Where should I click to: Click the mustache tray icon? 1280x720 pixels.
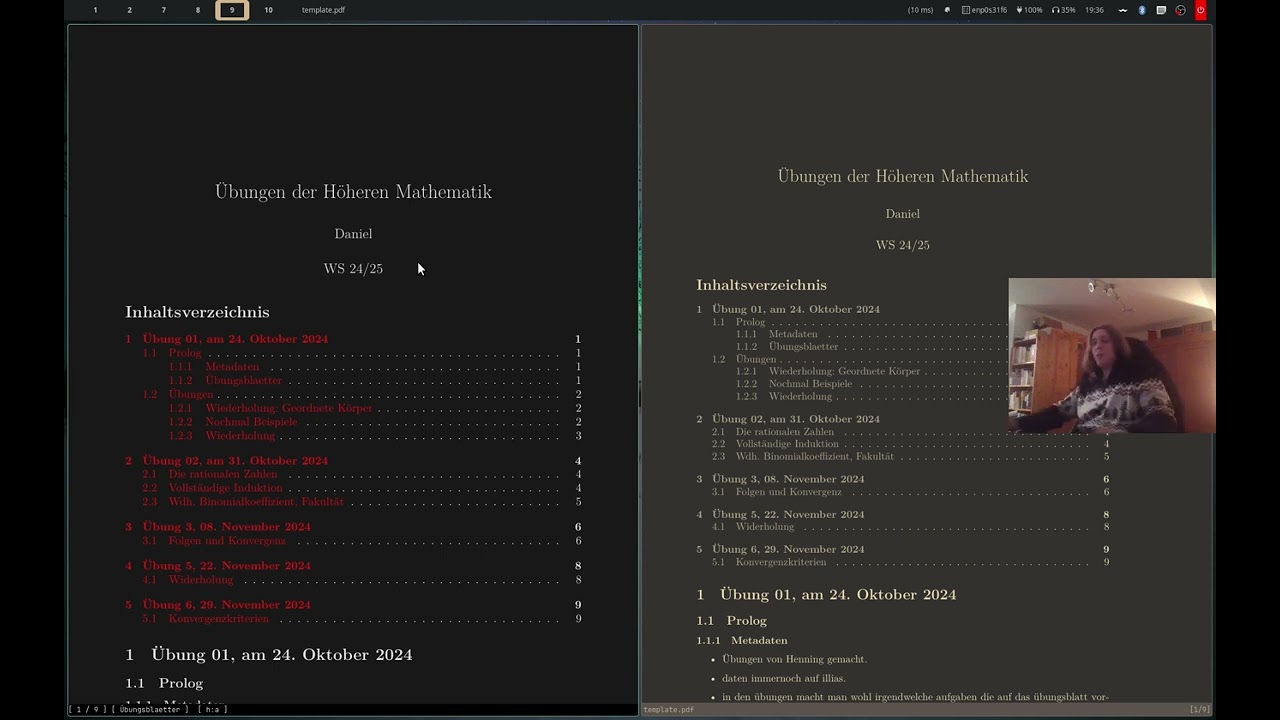coord(1122,10)
